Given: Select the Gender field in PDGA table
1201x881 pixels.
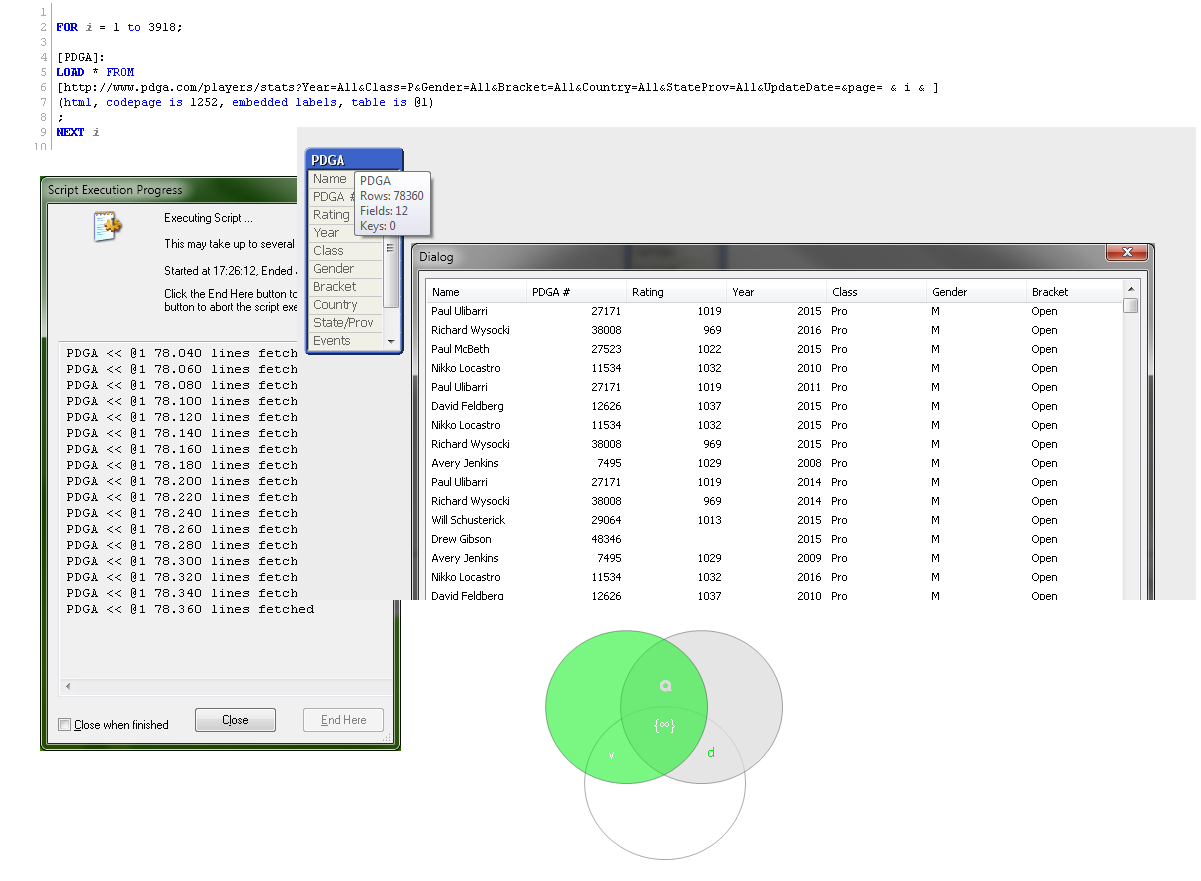Looking at the screenshot, I should 333,269.
